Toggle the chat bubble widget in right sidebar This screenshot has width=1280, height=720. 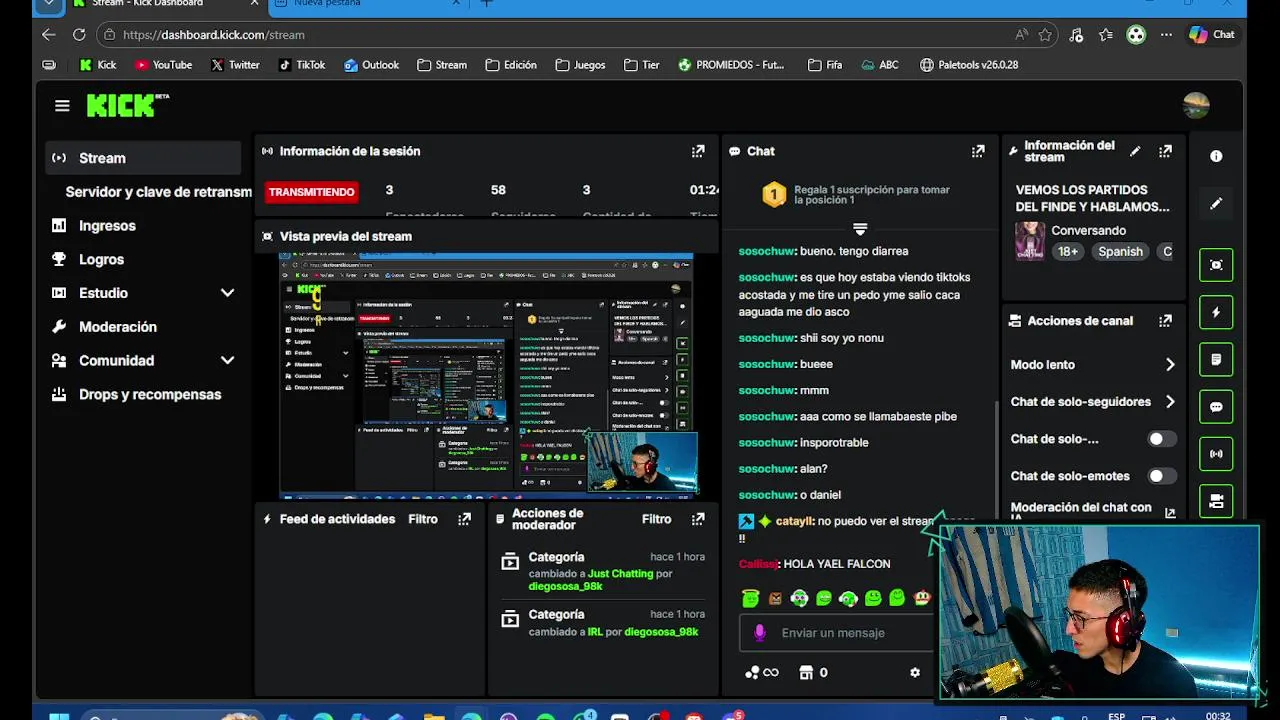pyautogui.click(x=1216, y=407)
